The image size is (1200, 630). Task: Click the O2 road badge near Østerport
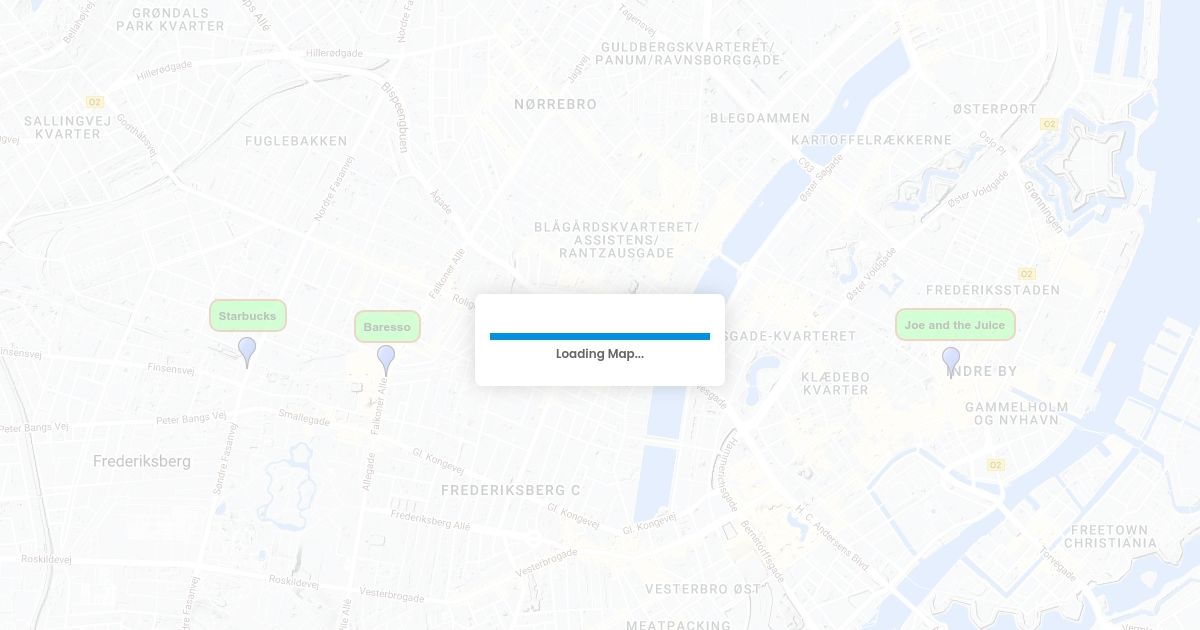coord(1049,124)
